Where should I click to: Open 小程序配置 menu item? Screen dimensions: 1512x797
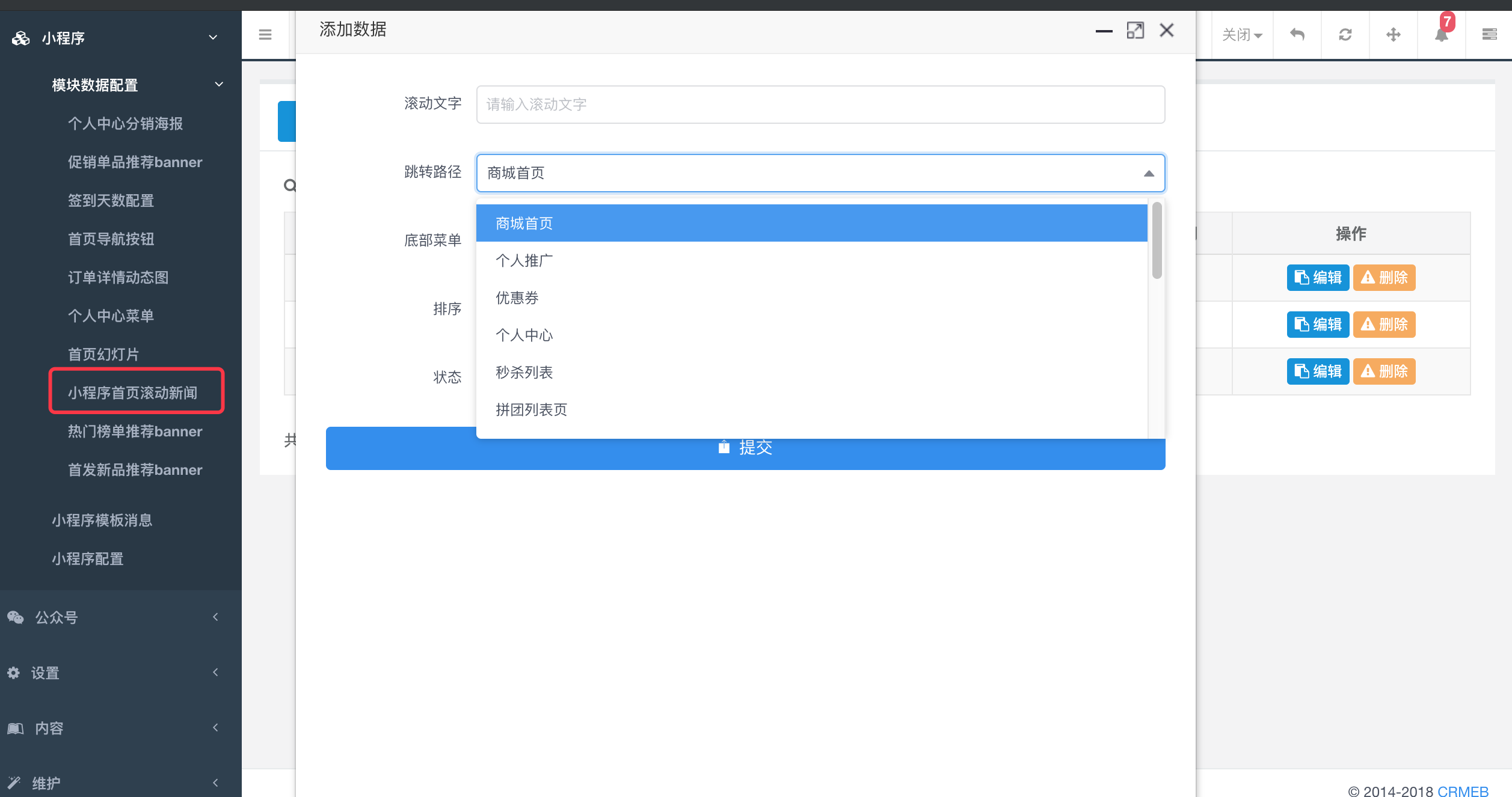[87, 558]
